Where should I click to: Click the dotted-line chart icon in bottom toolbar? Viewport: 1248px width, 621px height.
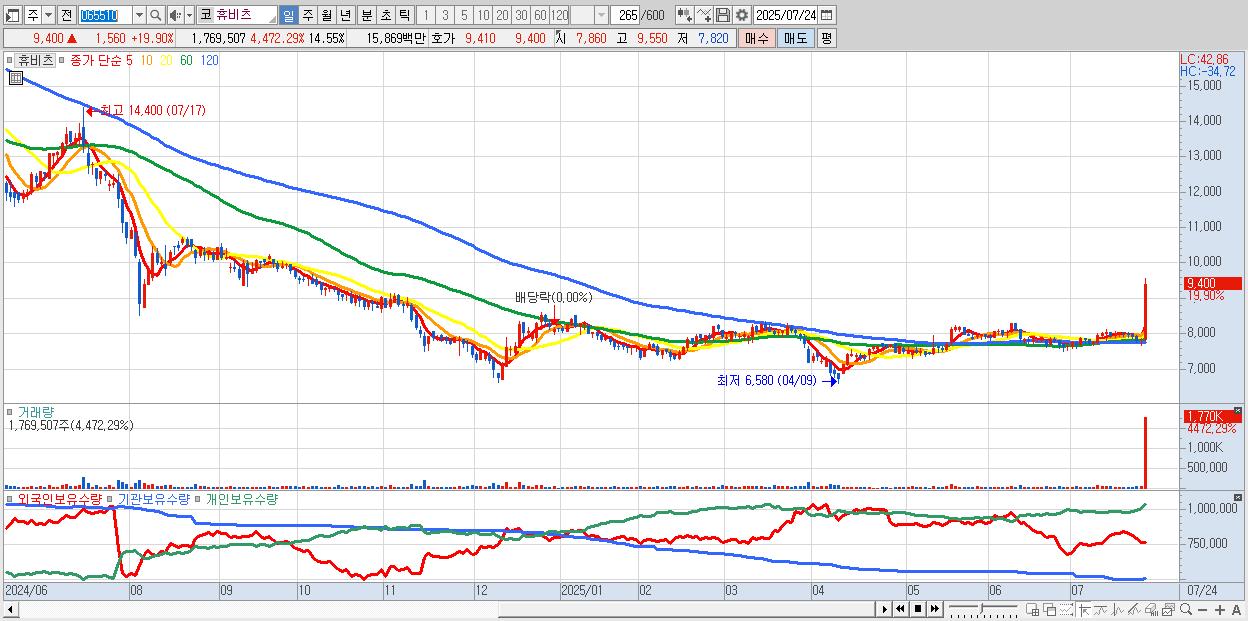coord(1066,608)
